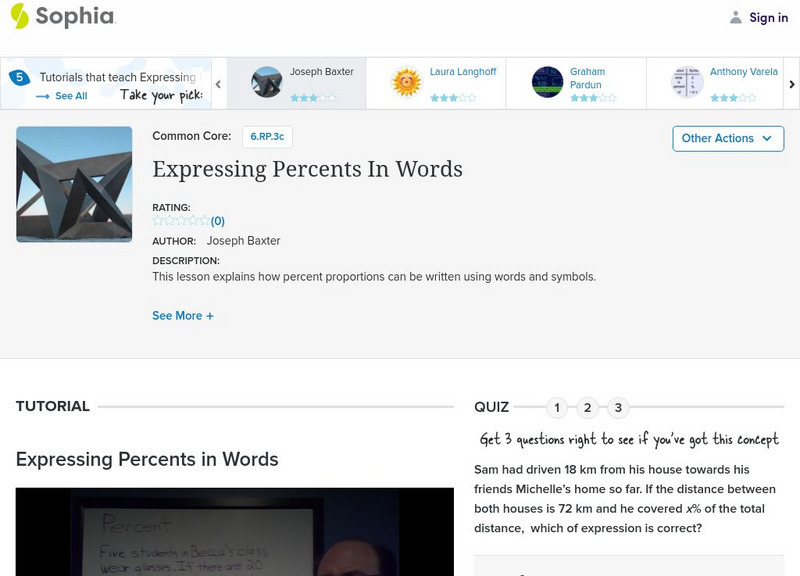The image size is (800, 576).
Task: Go to quiz question 1
Action: coord(557,407)
